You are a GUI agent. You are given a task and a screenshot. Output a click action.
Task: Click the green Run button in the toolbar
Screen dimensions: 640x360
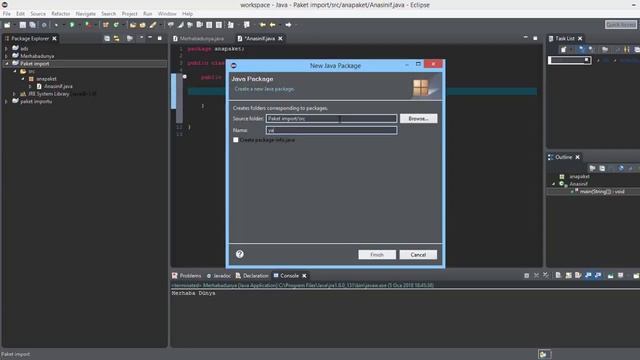72,25
